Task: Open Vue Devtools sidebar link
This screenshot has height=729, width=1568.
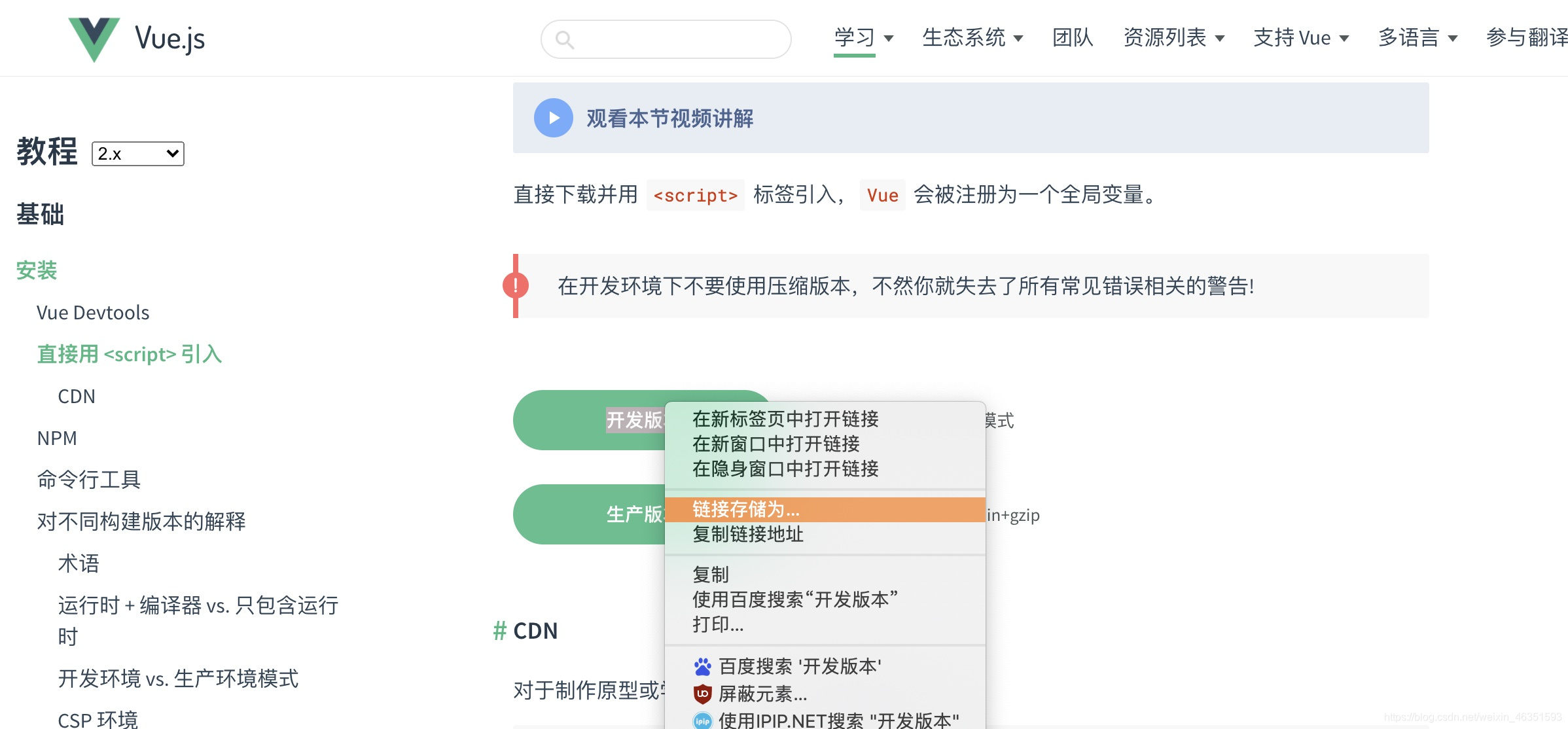Action: coord(93,313)
